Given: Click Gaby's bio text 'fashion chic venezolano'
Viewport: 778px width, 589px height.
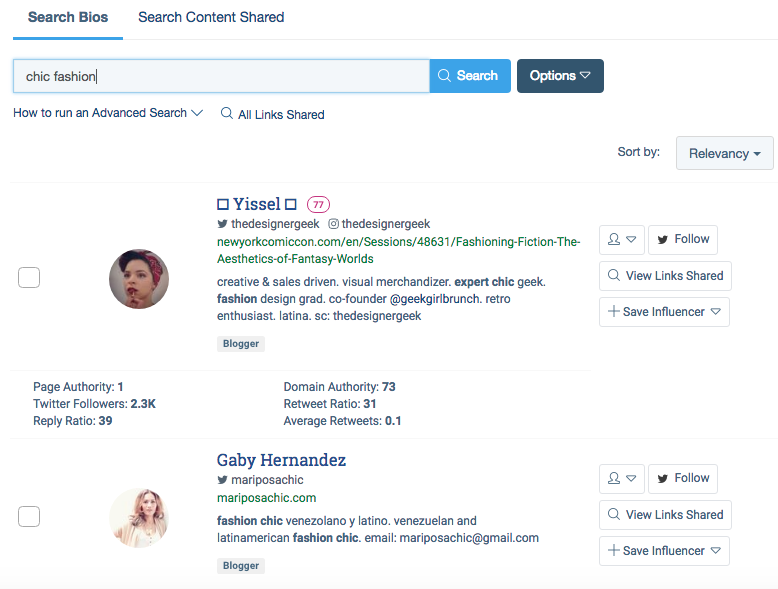Looking at the screenshot, I should [378, 529].
